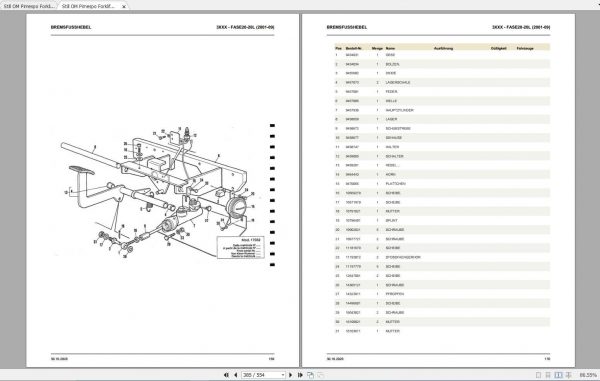Image resolution: width=600 pixels, height=381 pixels.
Task: Select the FEDER part row
Action: pos(442,92)
